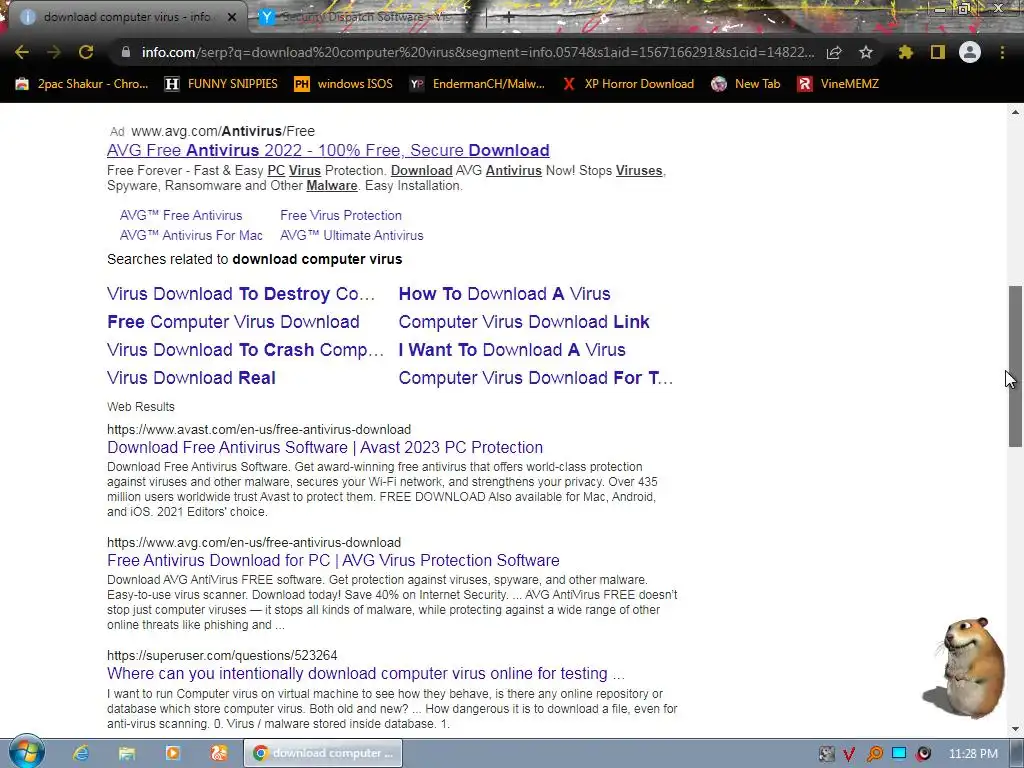Select Chrome download computer taskbar button

pos(323,753)
